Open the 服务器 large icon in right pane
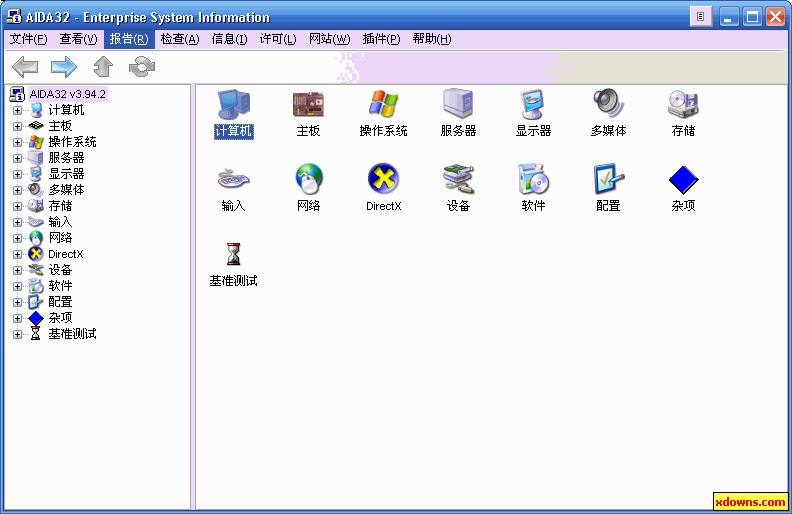The width and height of the screenshot is (792, 514). (458, 105)
